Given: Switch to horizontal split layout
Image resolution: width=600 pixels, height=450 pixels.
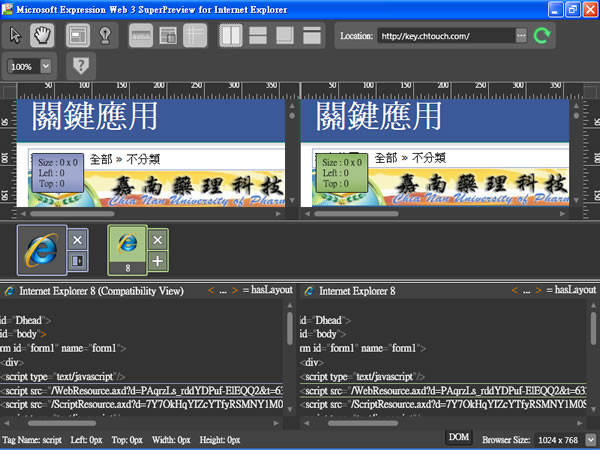Looking at the screenshot, I should 257,35.
